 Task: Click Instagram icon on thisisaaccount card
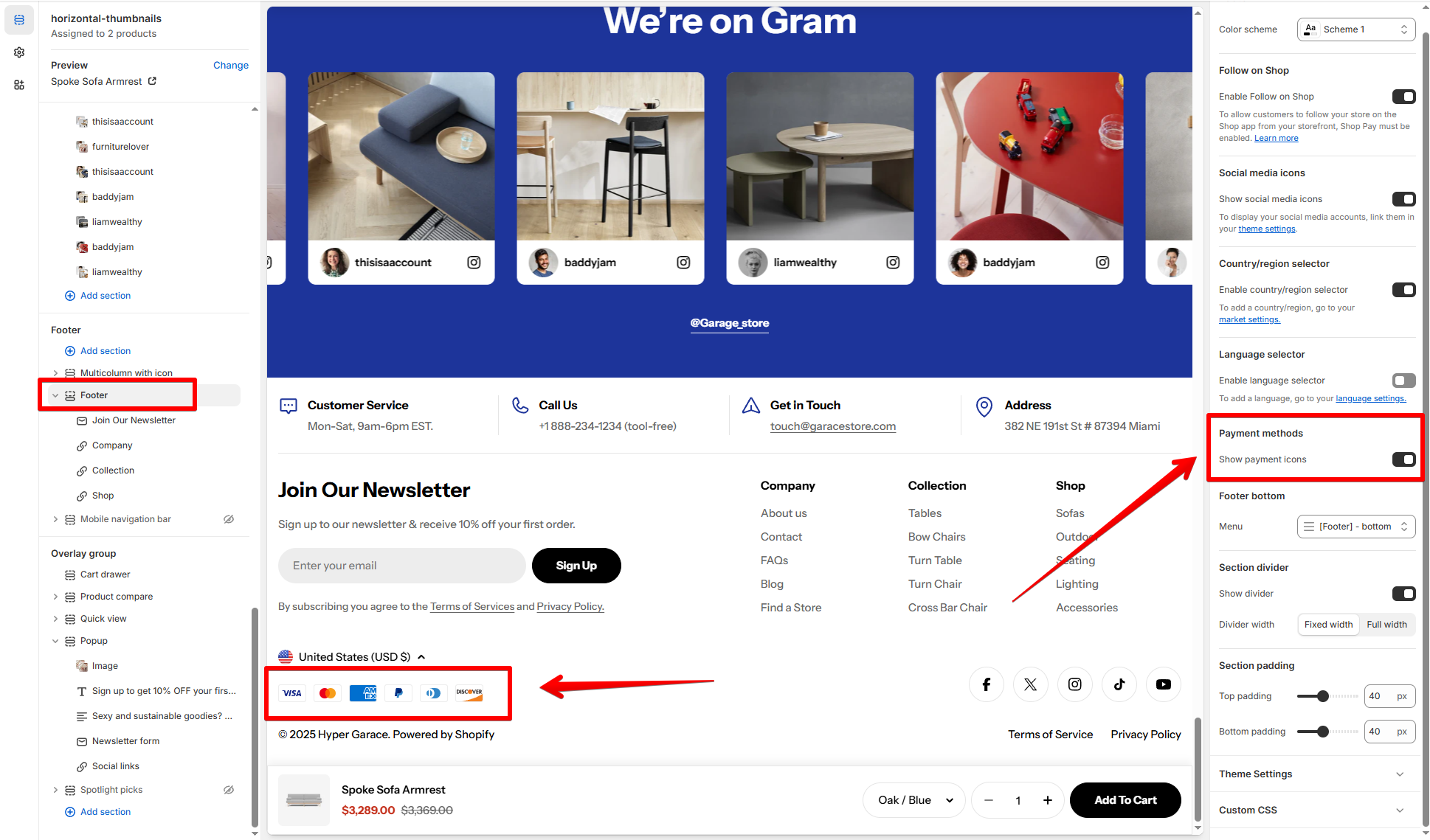(x=474, y=263)
